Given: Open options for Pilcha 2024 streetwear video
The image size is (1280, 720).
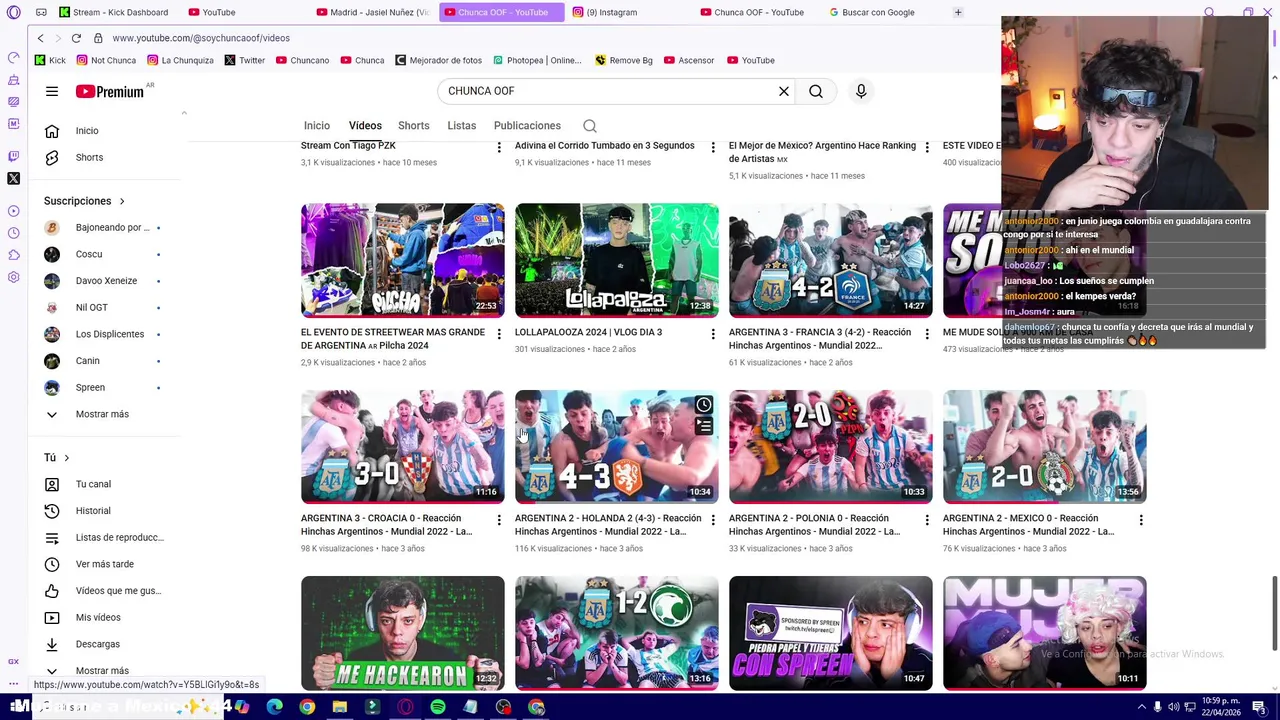Looking at the screenshot, I should pyautogui.click(x=499, y=334).
